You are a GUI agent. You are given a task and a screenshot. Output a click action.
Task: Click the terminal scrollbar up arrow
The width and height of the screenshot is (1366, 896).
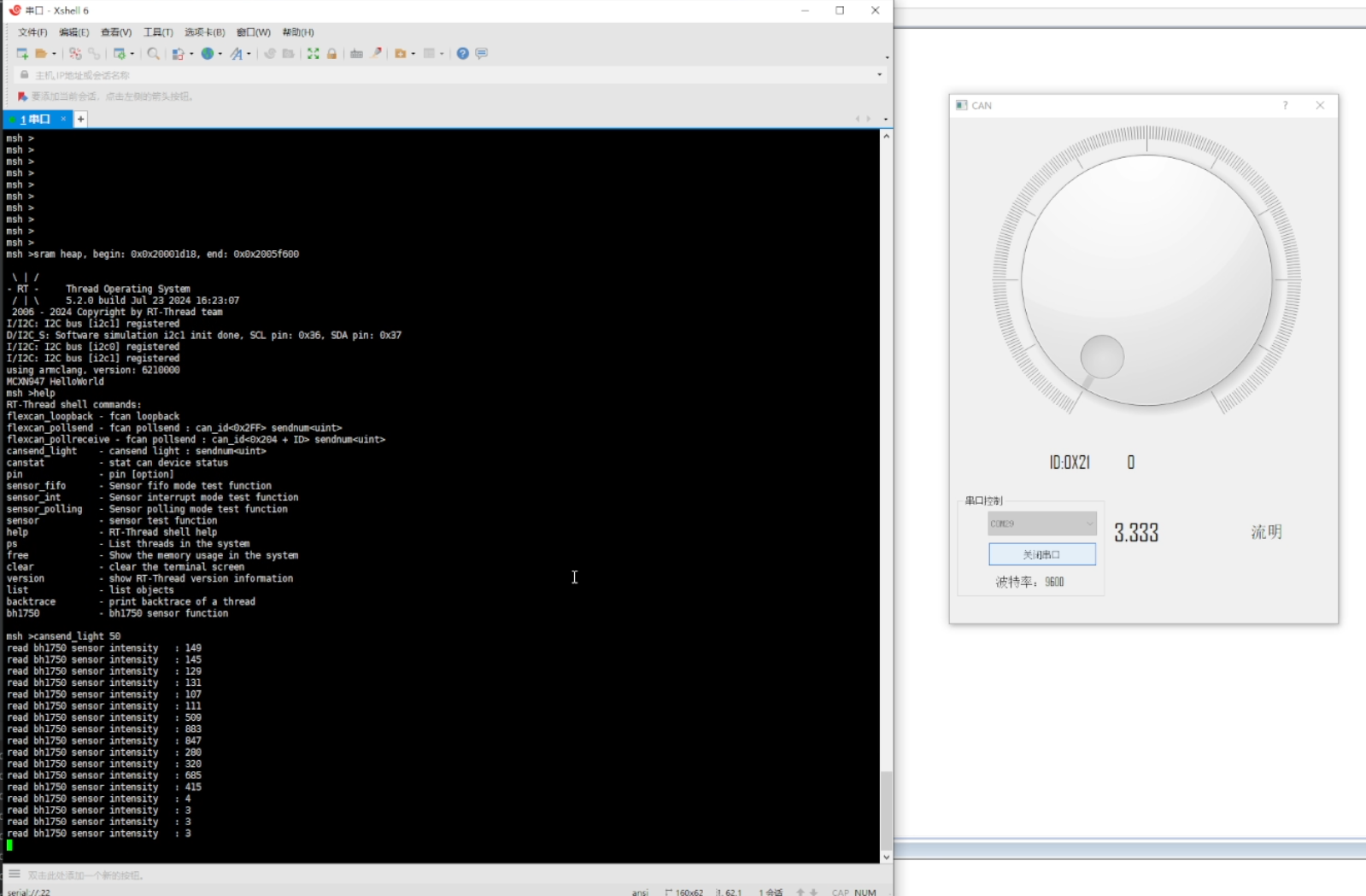(886, 137)
